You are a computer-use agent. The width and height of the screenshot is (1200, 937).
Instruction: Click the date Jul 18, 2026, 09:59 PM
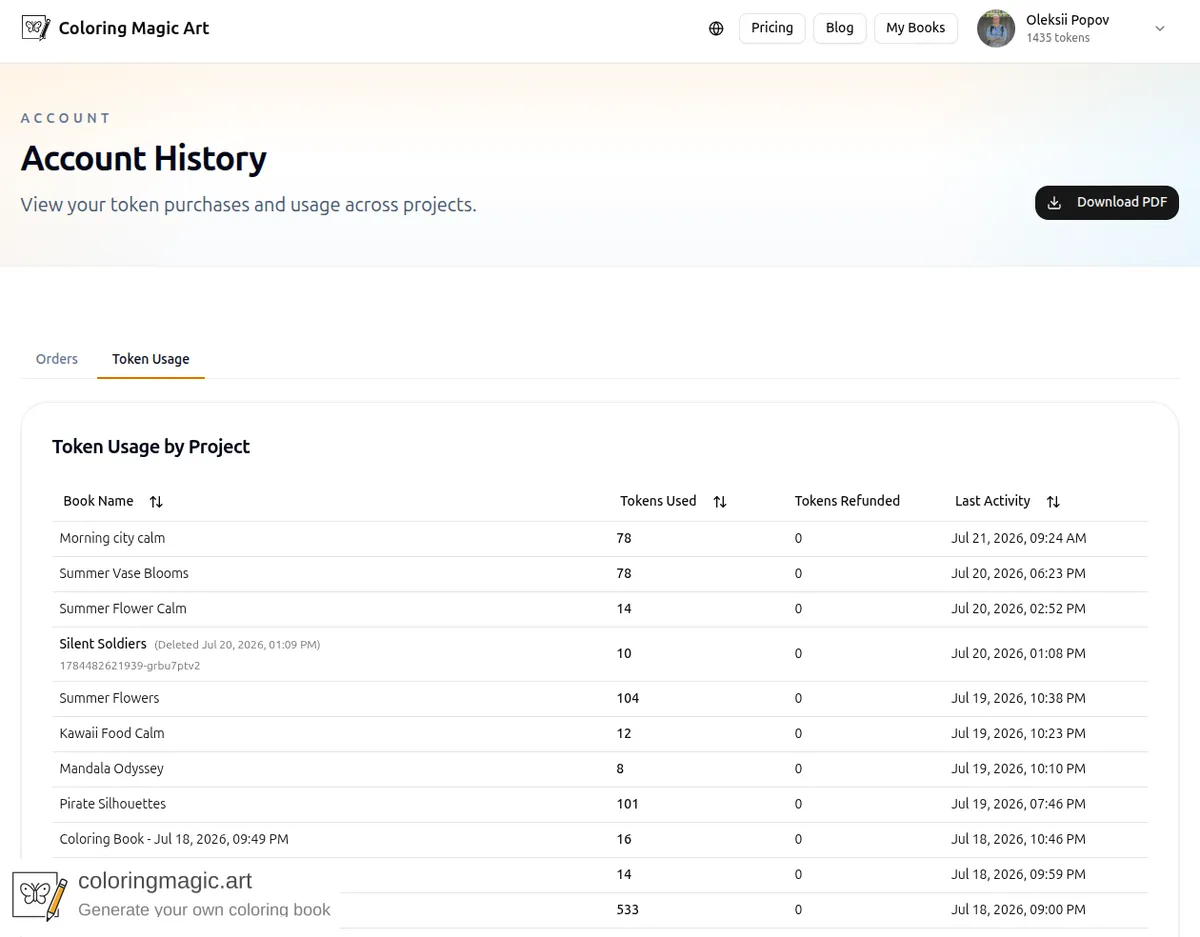[x=1018, y=874]
